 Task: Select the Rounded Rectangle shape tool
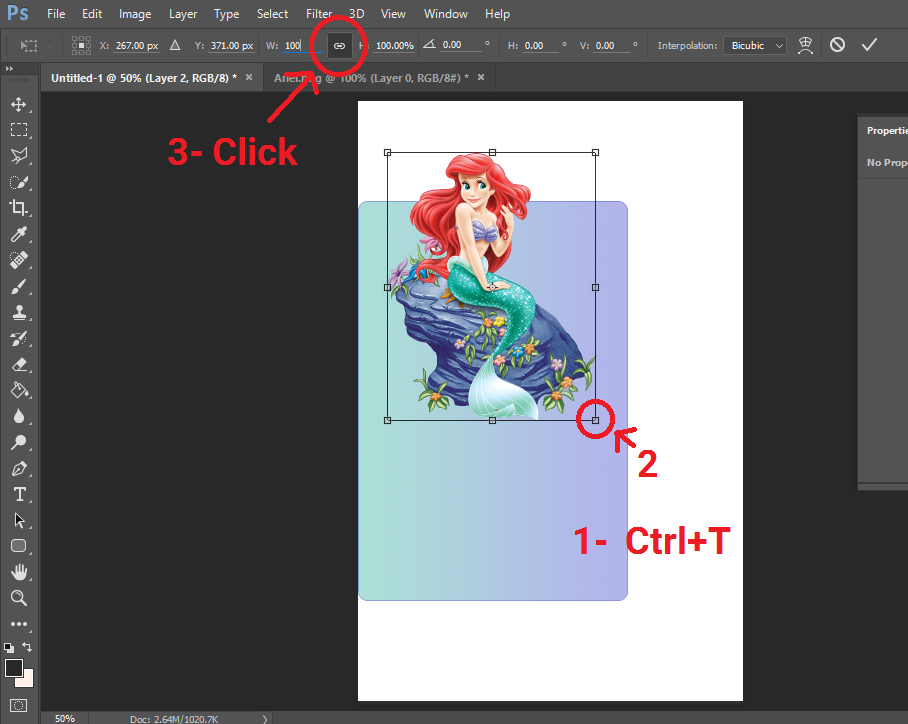(19, 546)
